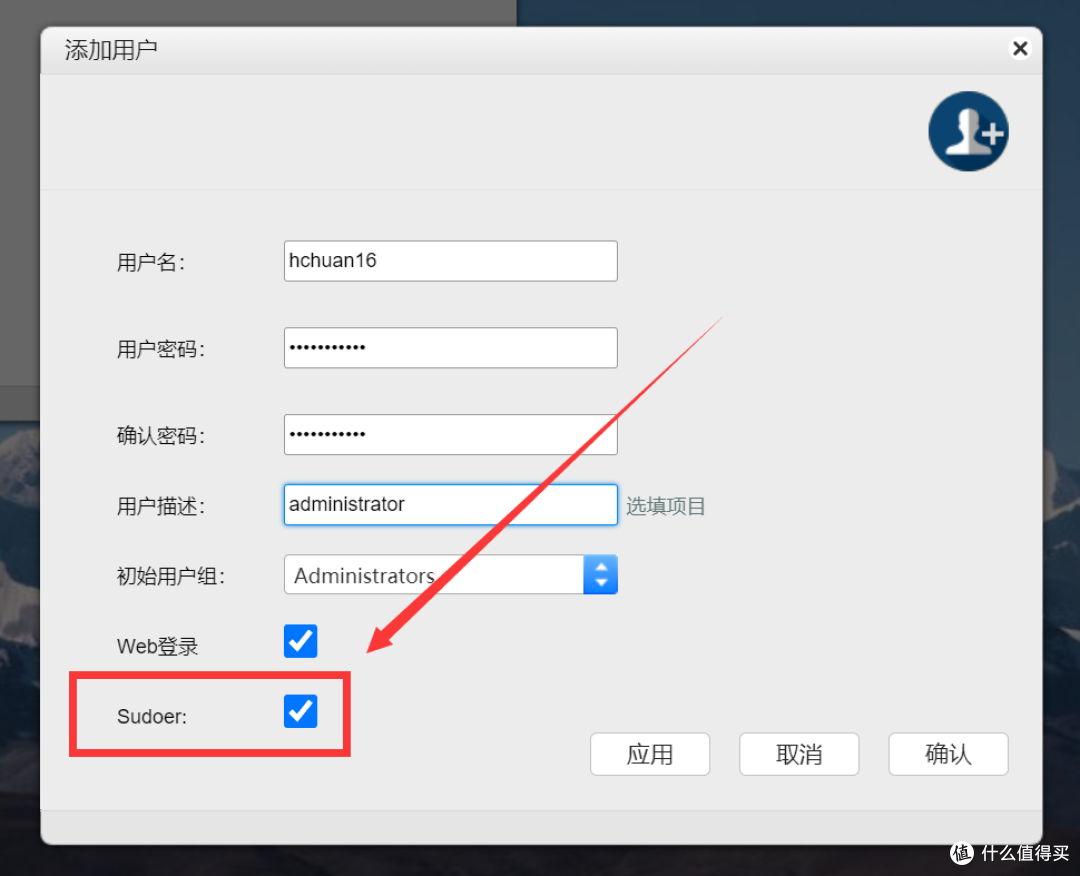Select the 用户密码 password field
The image size is (1080, 876).
[450, 347]
